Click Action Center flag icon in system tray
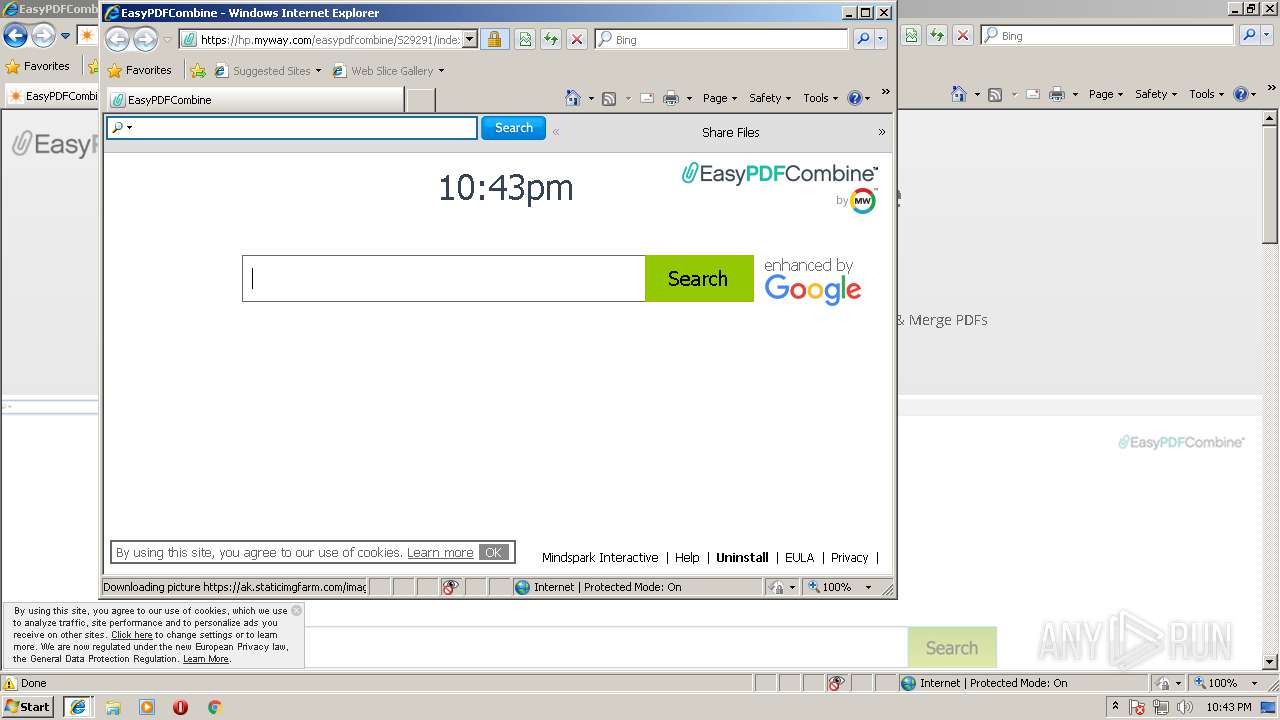The image size is (1280, 720). [x=1137, y=707]
